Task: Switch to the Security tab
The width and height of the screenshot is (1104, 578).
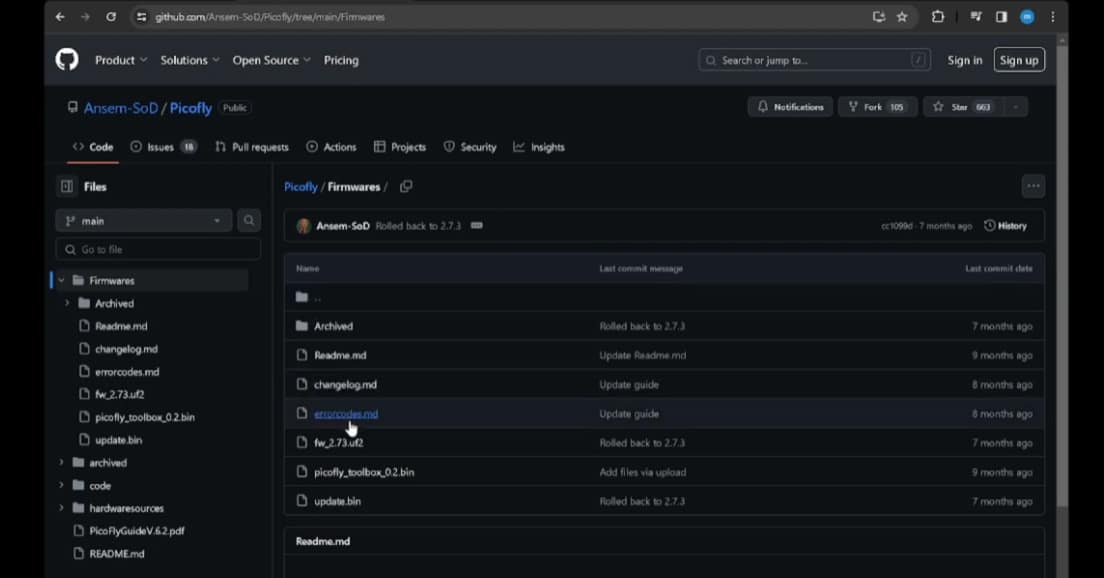Action: coord(470,147)
